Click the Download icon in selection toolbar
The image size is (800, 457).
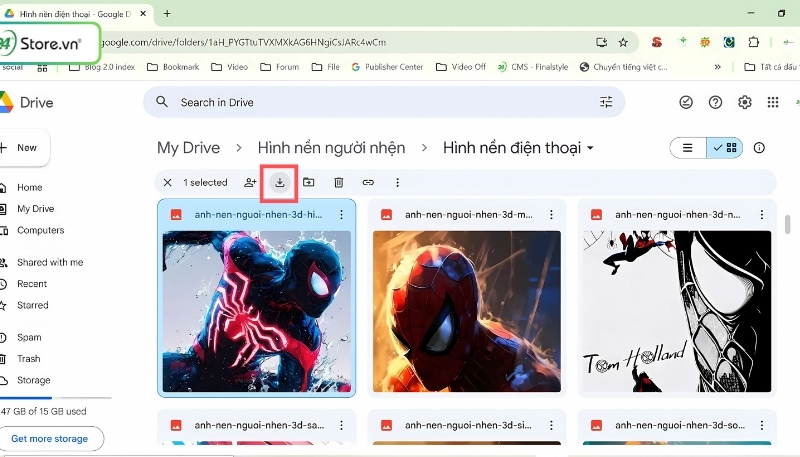[280, 182]
